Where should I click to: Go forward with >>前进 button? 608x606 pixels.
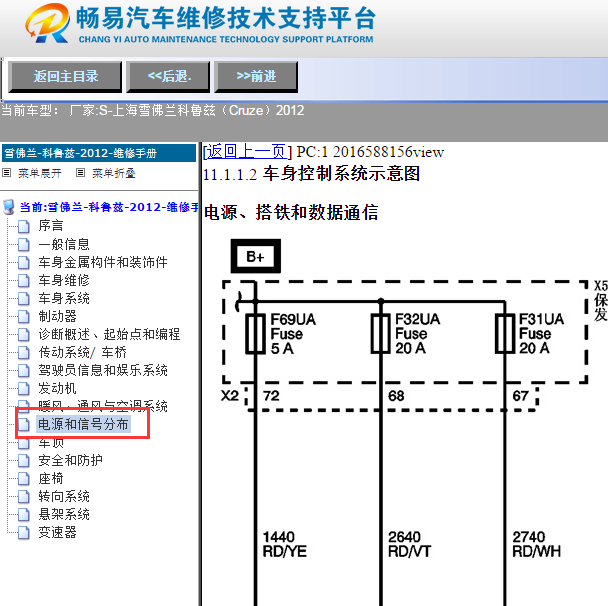256,76
